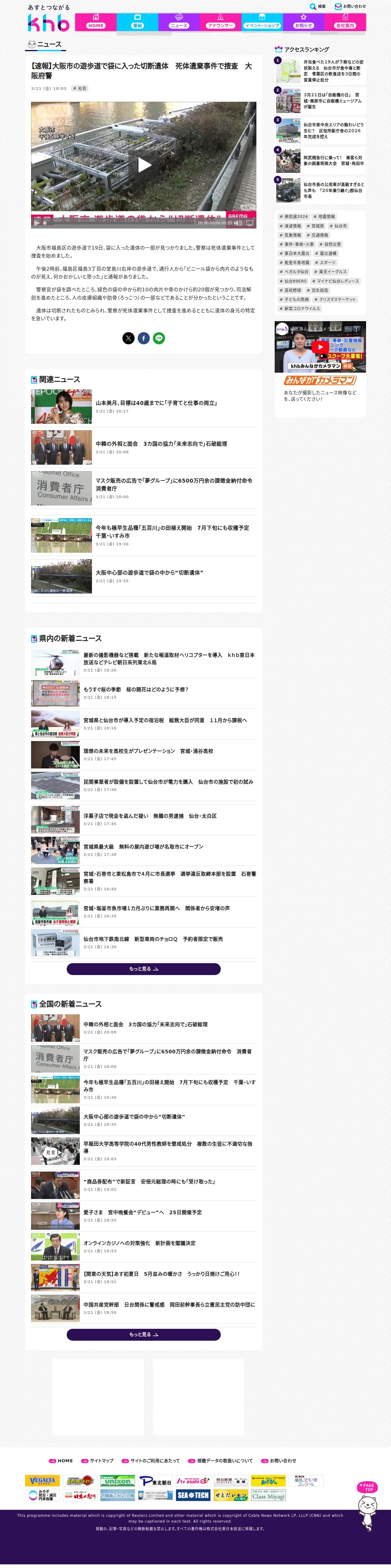Click the お問い合わせ envelope icon in header
Image resolution: width=391 pixels, height=1568 pixels.
338,7
